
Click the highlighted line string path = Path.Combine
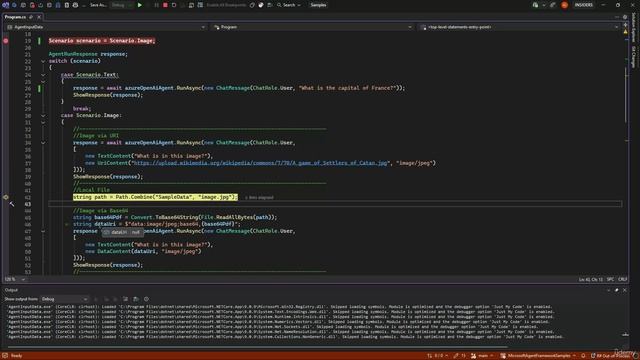coord(155,197)
